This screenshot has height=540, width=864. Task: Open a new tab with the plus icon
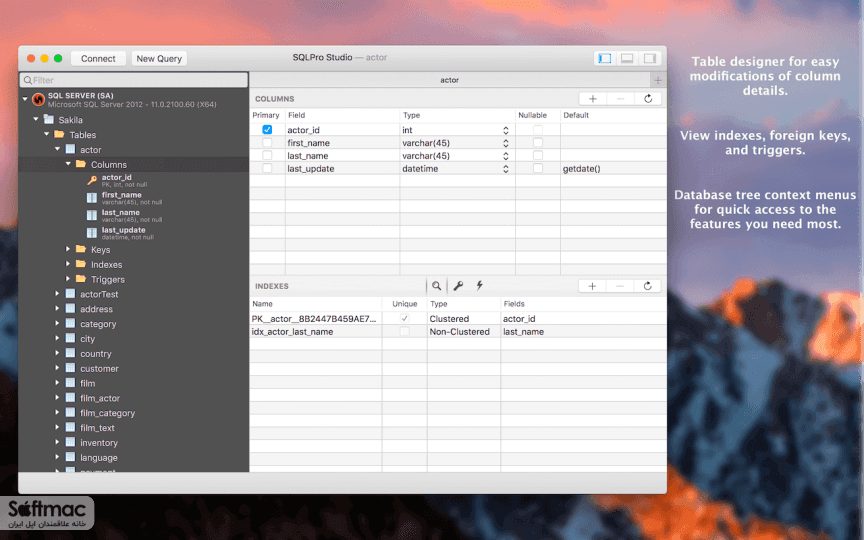pos(658,80)
